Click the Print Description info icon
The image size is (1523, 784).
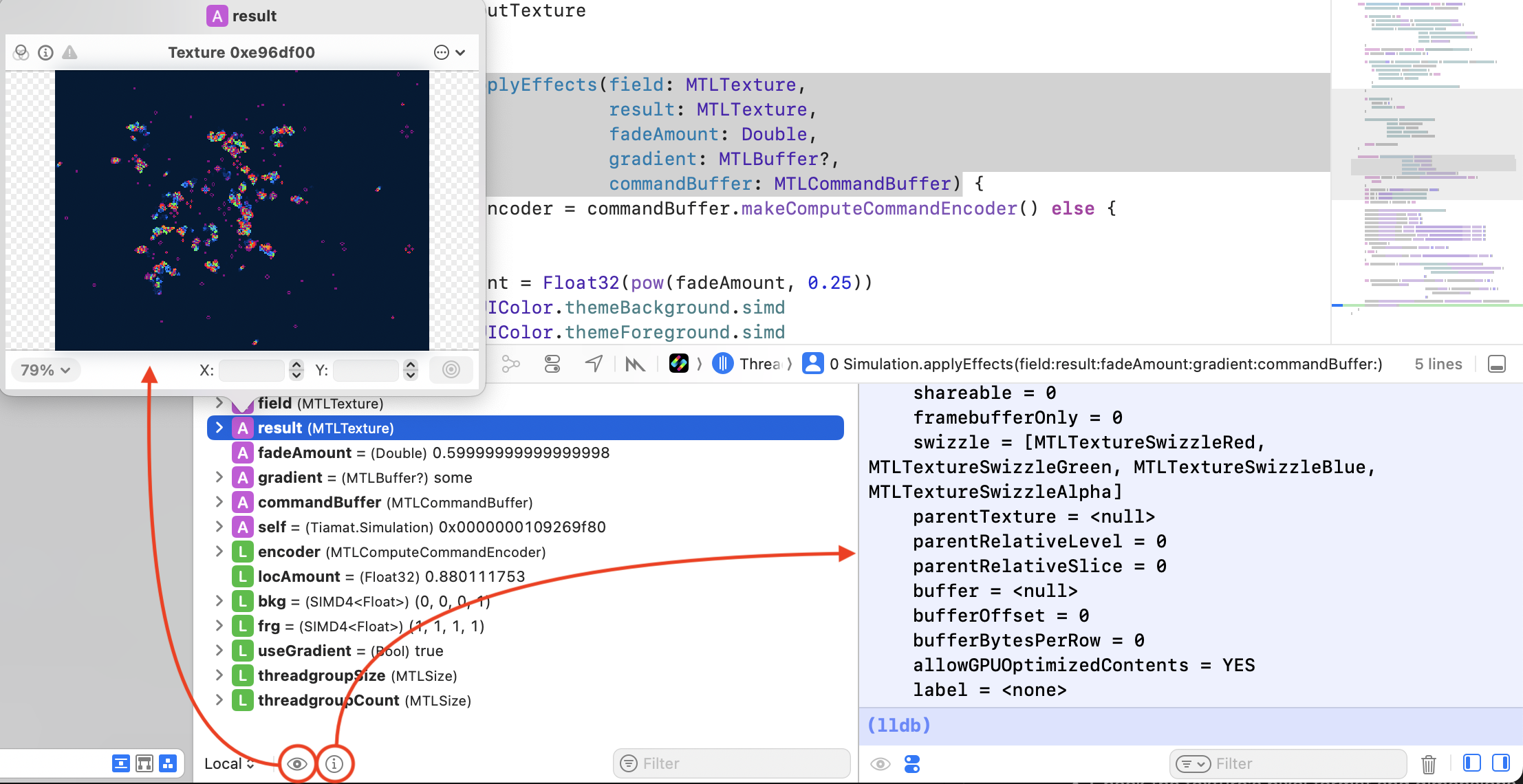(x=334, y=764)
